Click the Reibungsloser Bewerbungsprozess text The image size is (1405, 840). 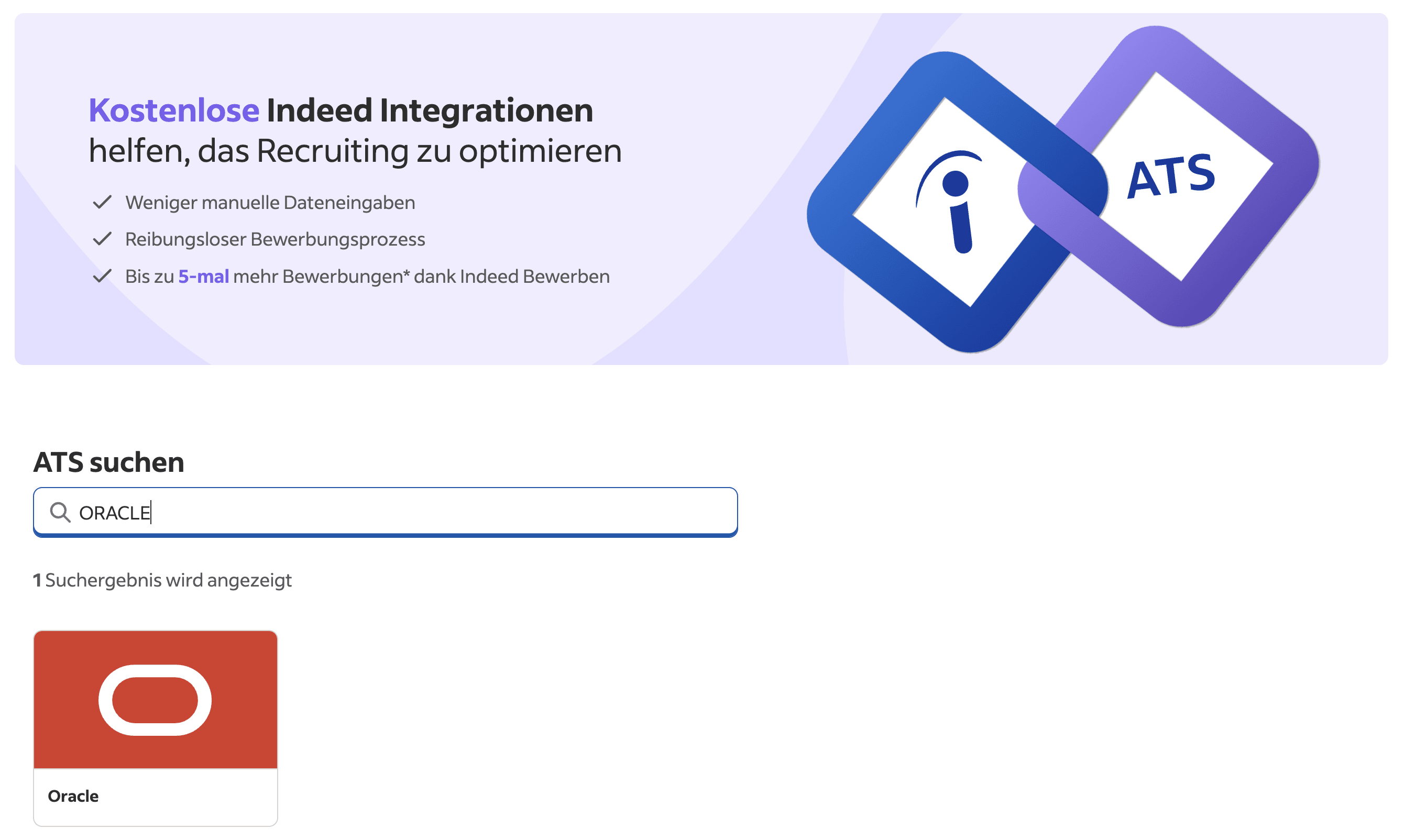coord(275,239)
